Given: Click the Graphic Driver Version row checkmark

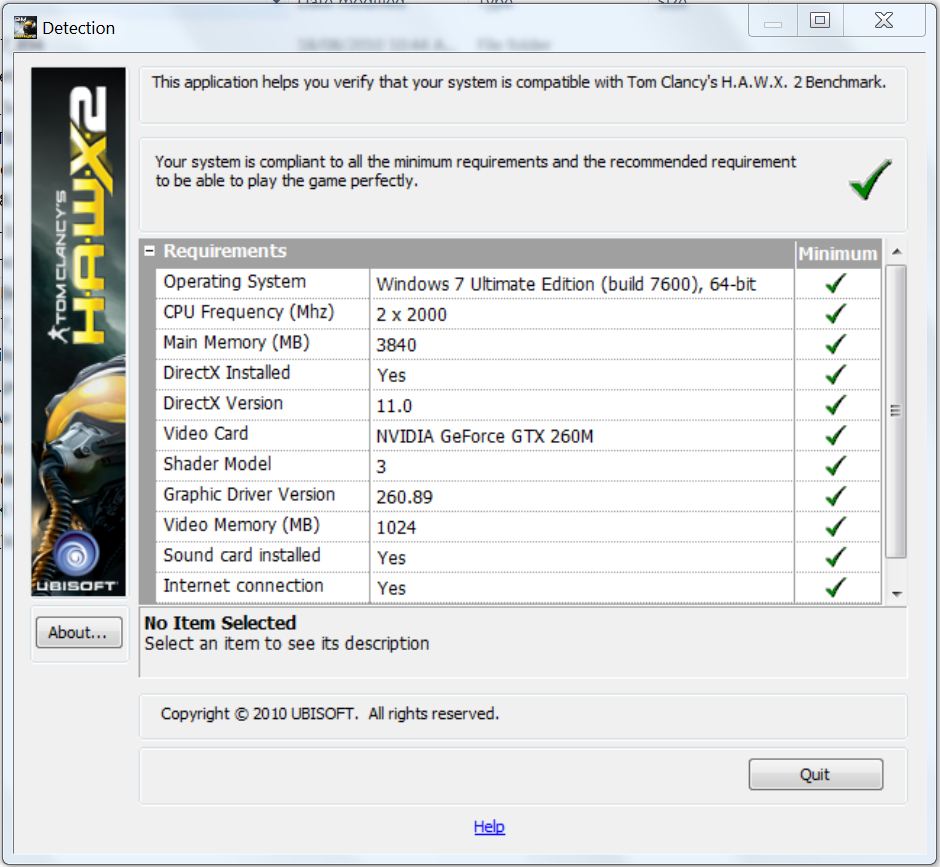Looking at the screenshot, I should tap(836, 496).
